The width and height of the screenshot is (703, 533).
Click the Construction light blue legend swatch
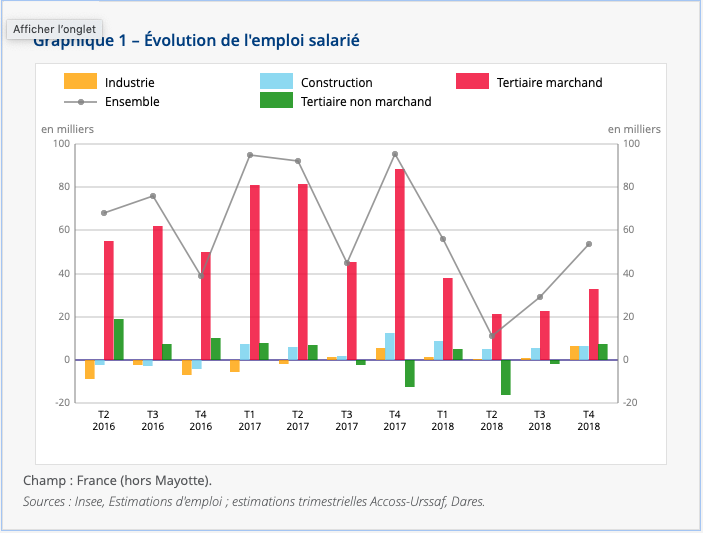click(x=276, y=81)
